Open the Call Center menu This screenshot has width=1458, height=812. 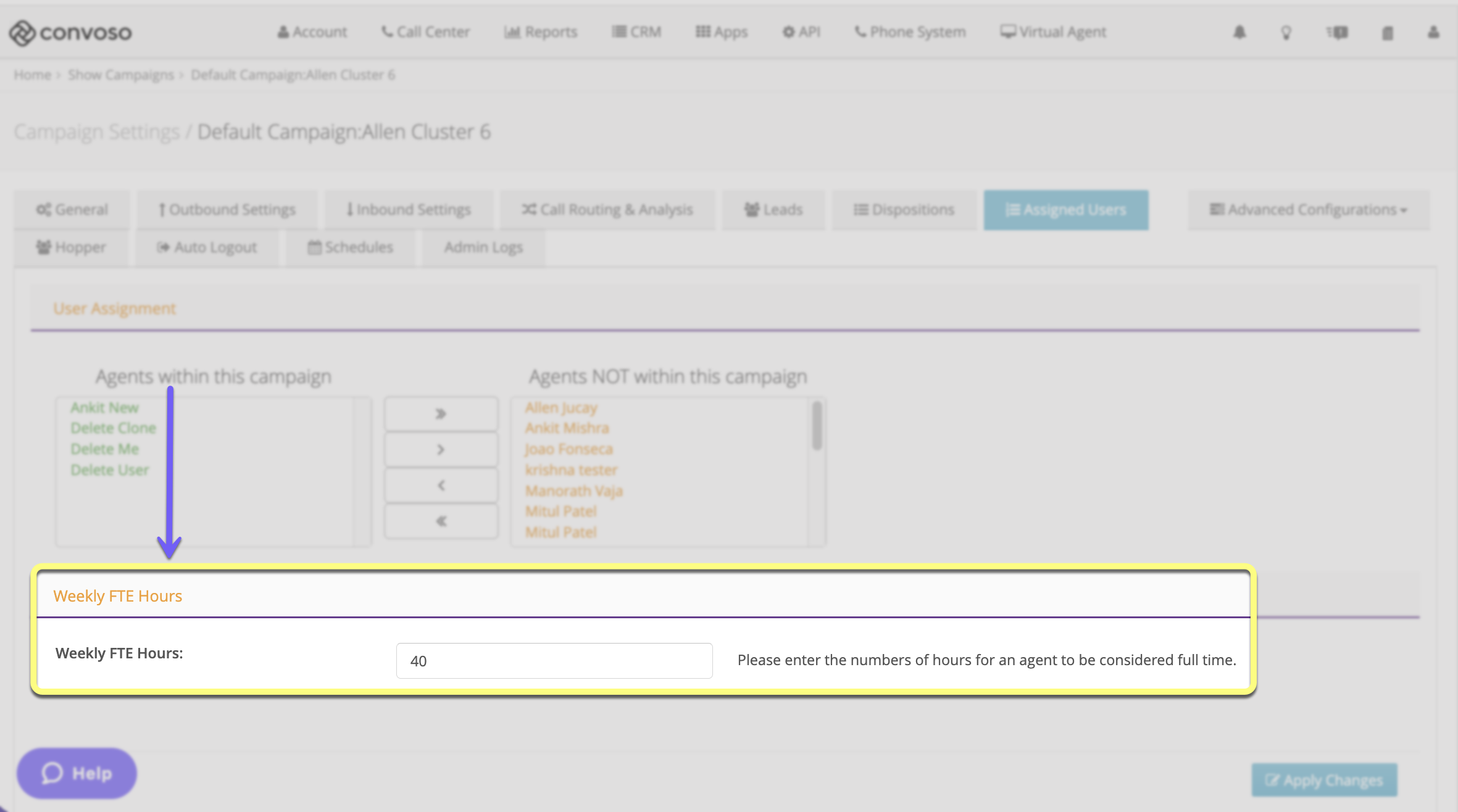tap(426, 32)
